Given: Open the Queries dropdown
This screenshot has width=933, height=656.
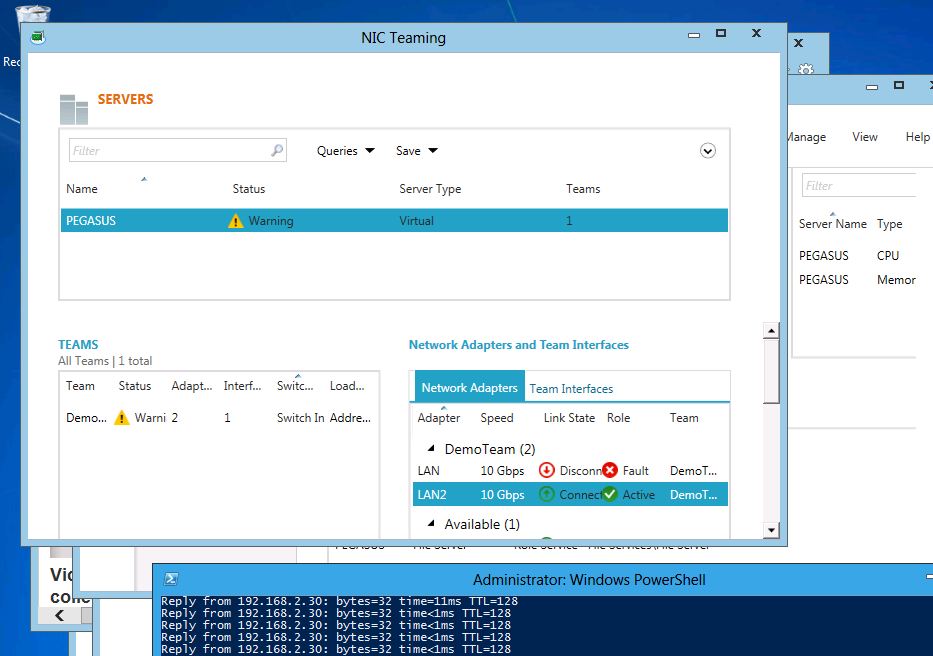Looking at the screenshot, I should tap(345, 151).
